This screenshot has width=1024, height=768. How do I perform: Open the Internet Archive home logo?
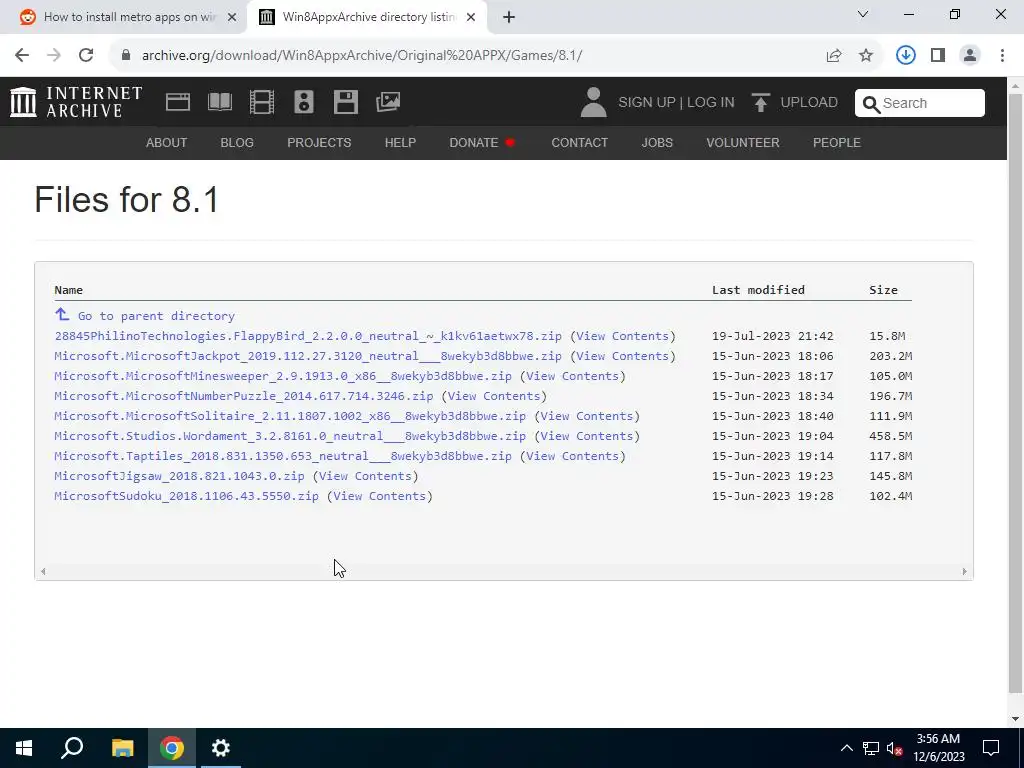(x=76, y=102)
